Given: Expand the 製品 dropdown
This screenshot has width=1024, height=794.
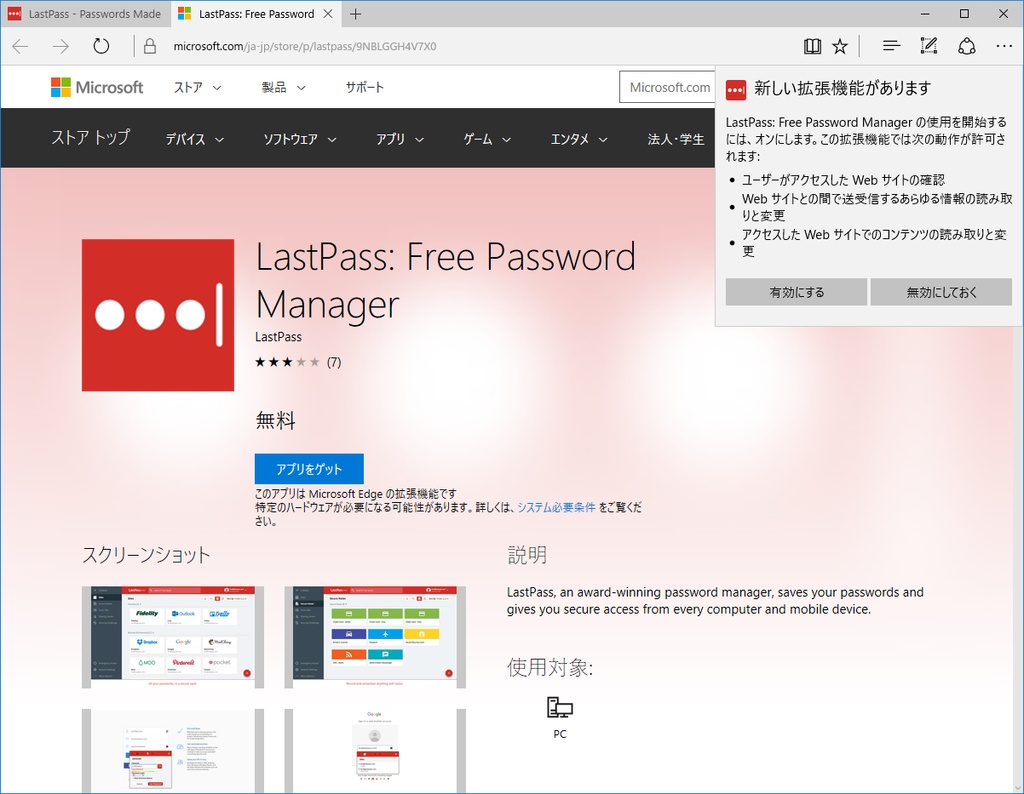Looking at the screenshot, I should [x=283, y=87].
